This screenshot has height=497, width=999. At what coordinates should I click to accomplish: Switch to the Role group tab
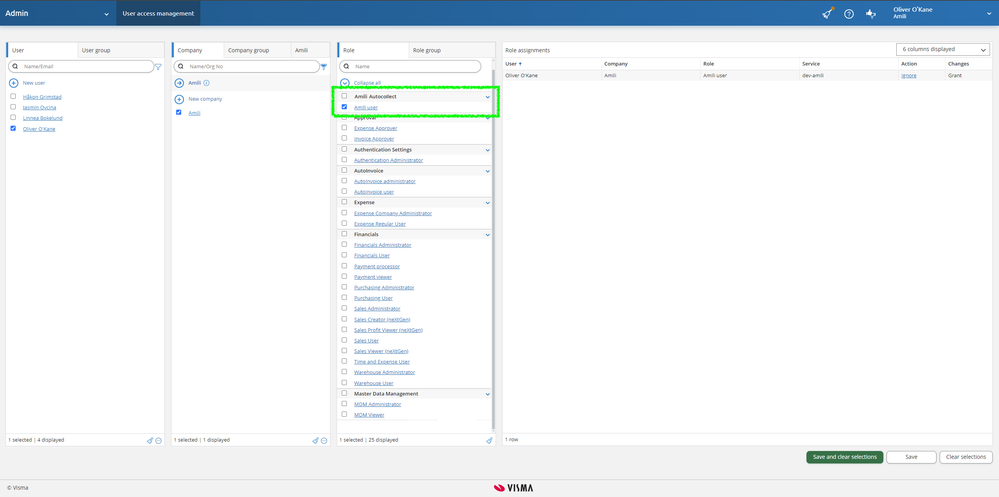coord(452,50)
